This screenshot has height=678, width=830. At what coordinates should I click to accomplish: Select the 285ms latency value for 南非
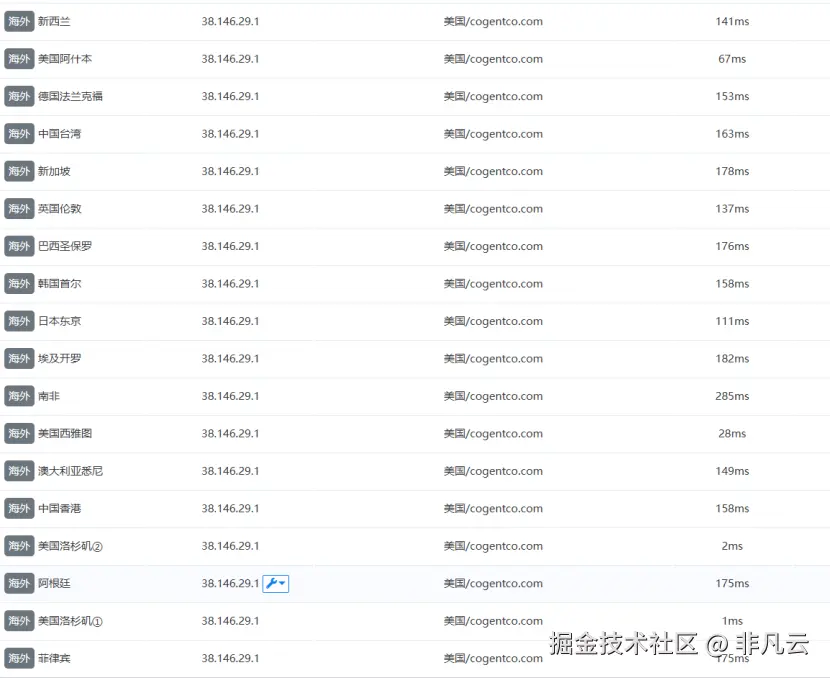coord(732,396)
